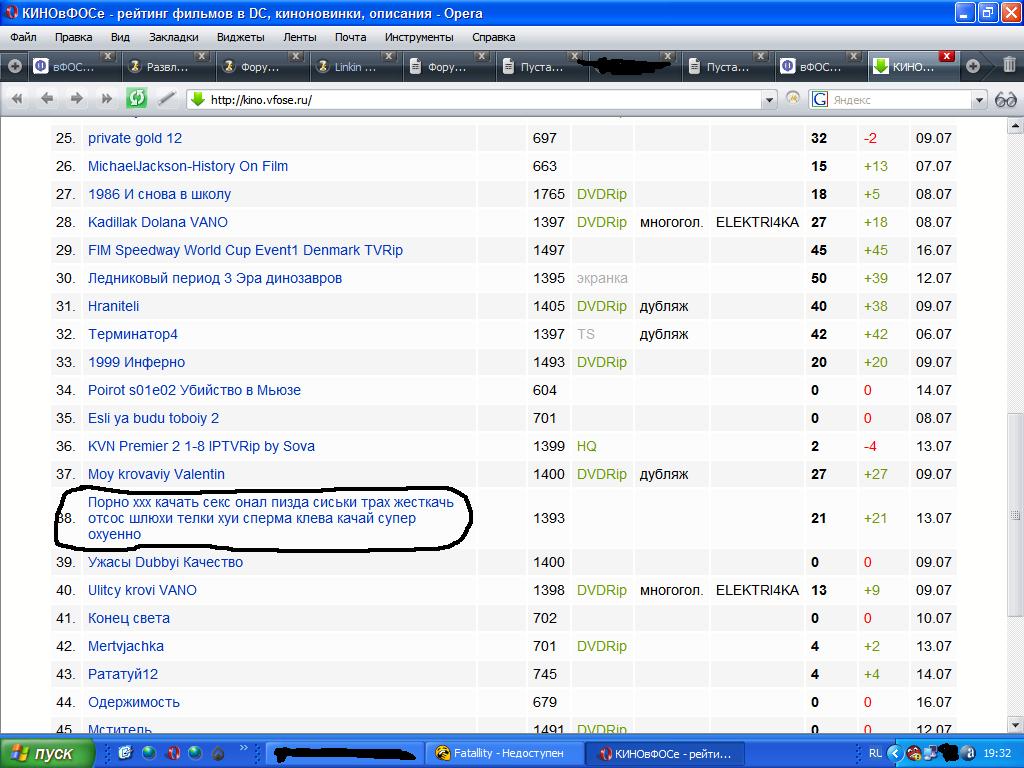The width and height of the screenshot is (1024, 768).
Task: Click the Rewind navigation button
Action: [17, 99]
